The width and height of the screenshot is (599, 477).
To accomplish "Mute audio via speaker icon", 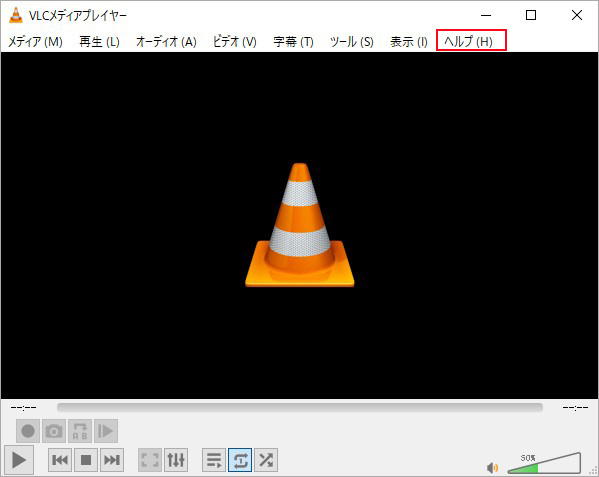I will [x=492, y=467].
